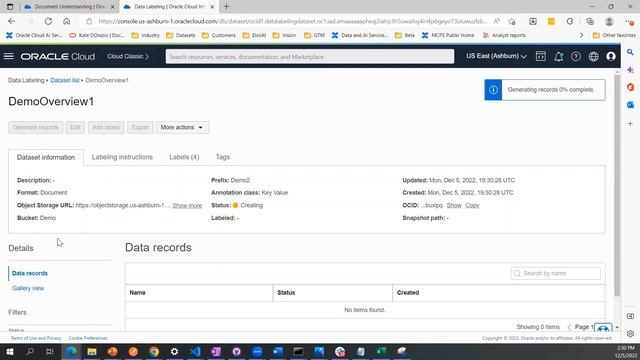Viewport: 640px width, 360px height.
Task: Open the Oracle user profile avatar
Action: [x=611, y=56]
